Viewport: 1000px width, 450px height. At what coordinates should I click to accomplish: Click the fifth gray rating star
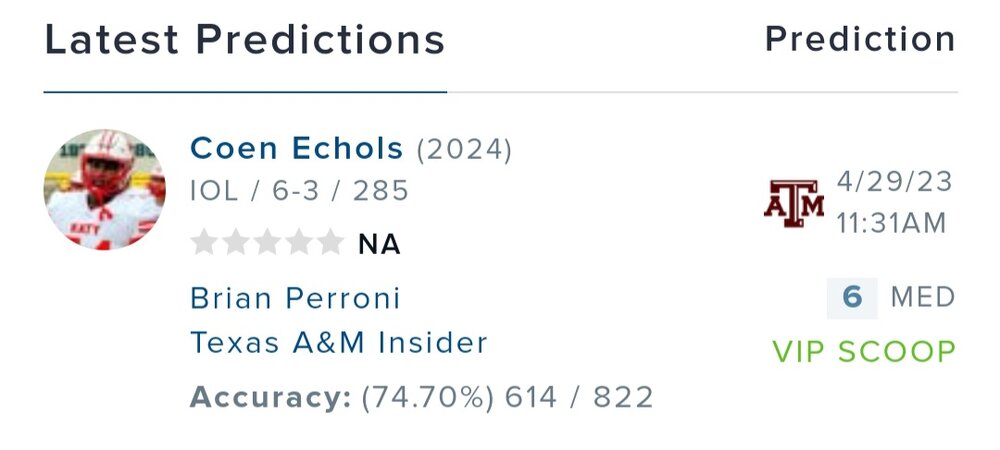329,243
